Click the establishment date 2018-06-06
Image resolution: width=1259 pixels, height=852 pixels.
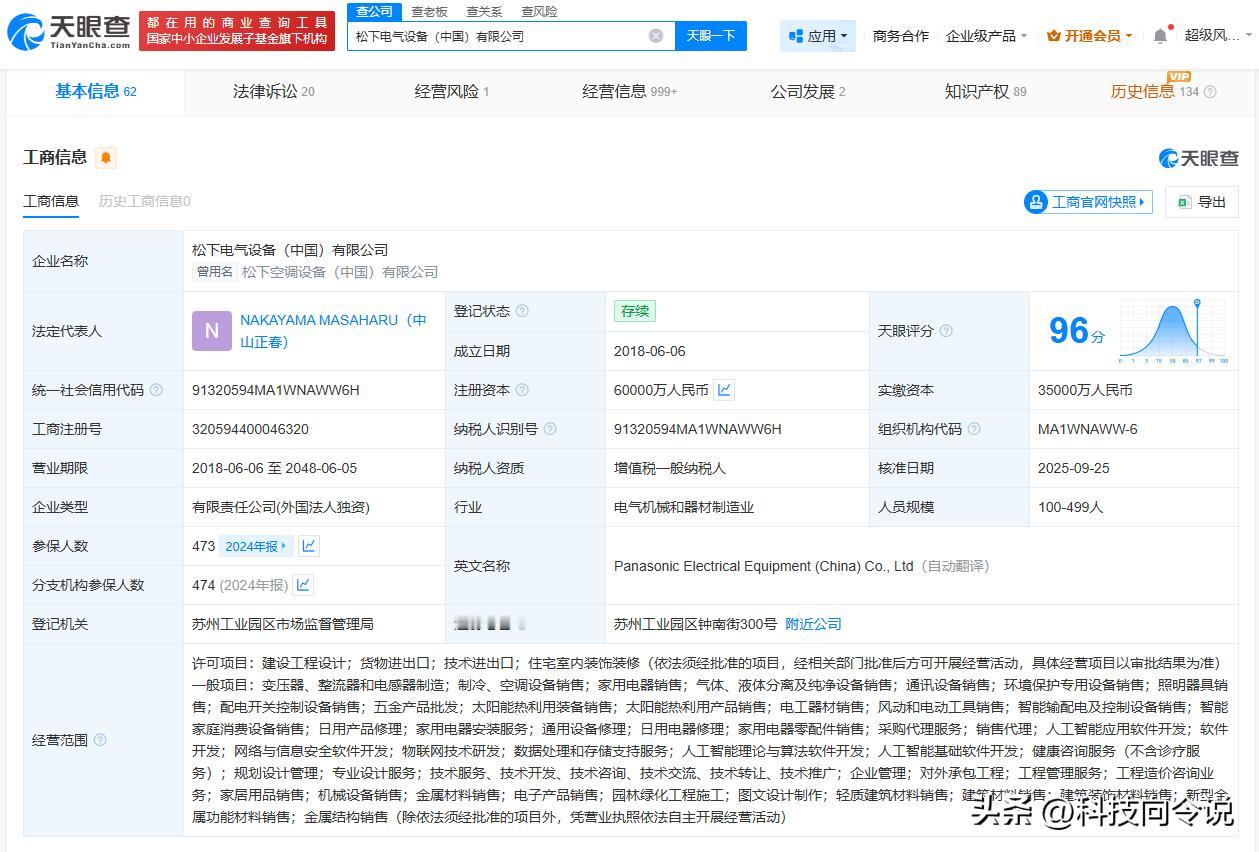(650, 351)
